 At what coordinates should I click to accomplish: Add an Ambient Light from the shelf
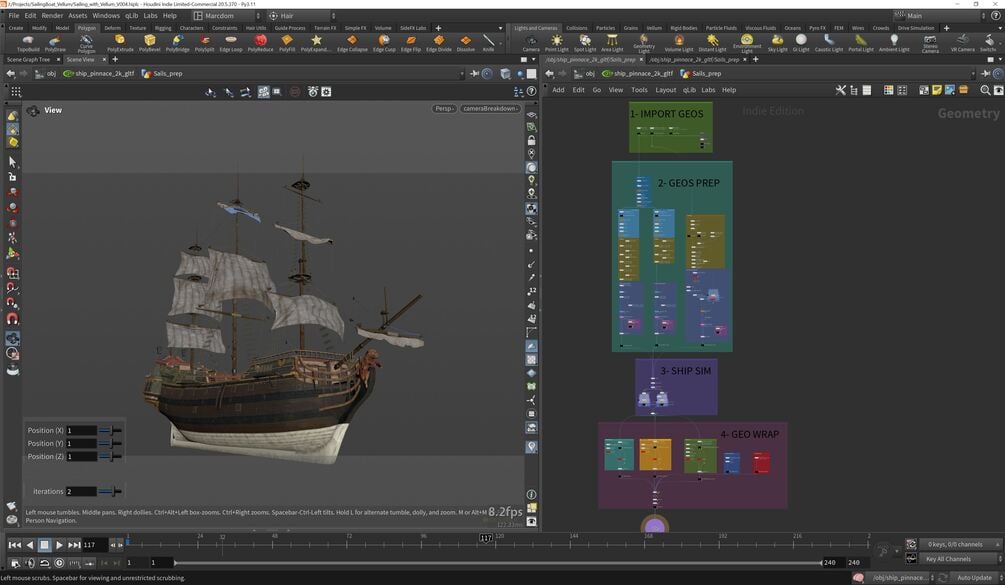pyautogui.click(x=893, y=43)
